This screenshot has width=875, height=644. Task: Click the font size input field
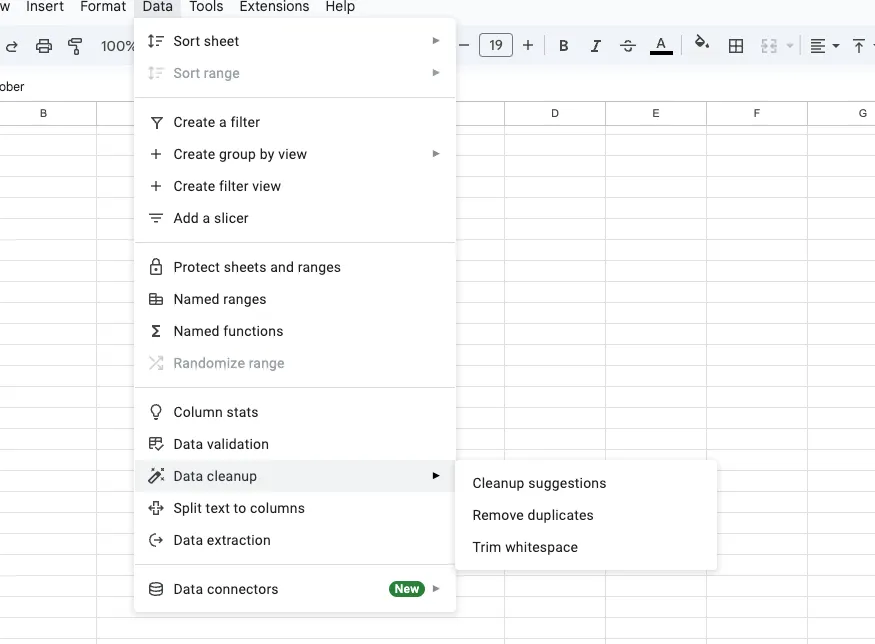(496, 45)
